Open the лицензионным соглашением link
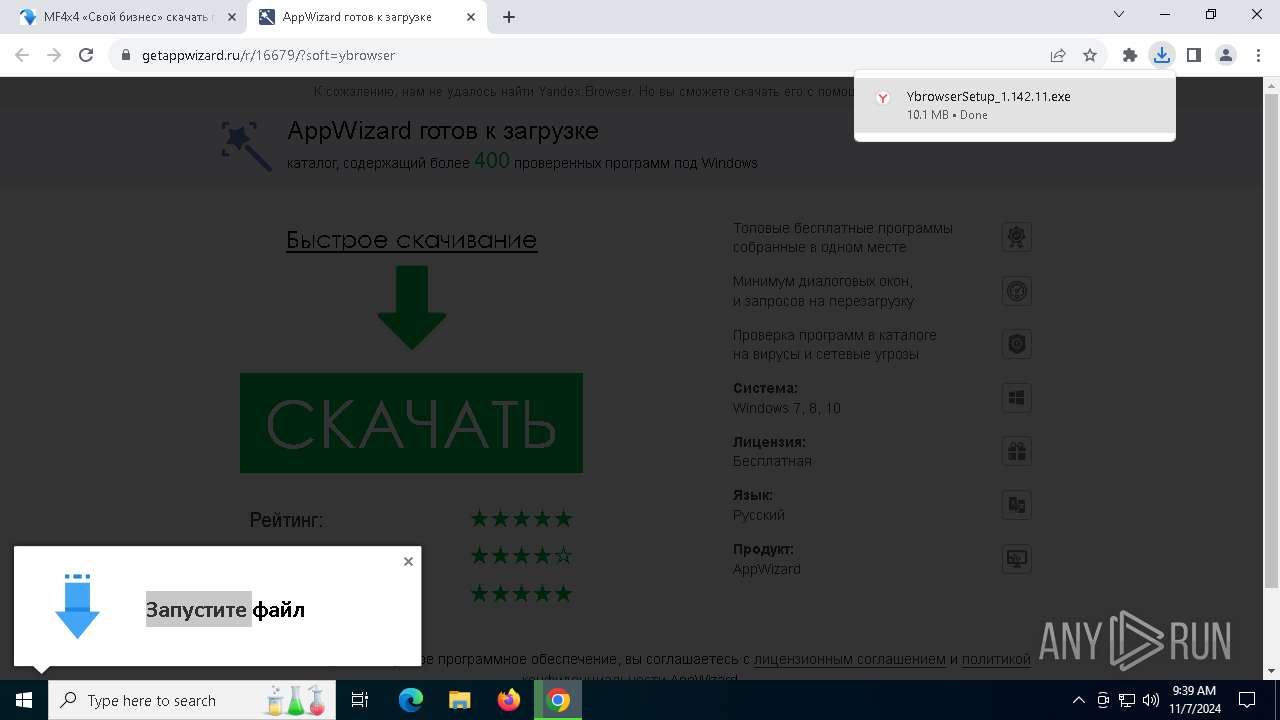Viewport: 1280px width, 720px height. point(849,660)
